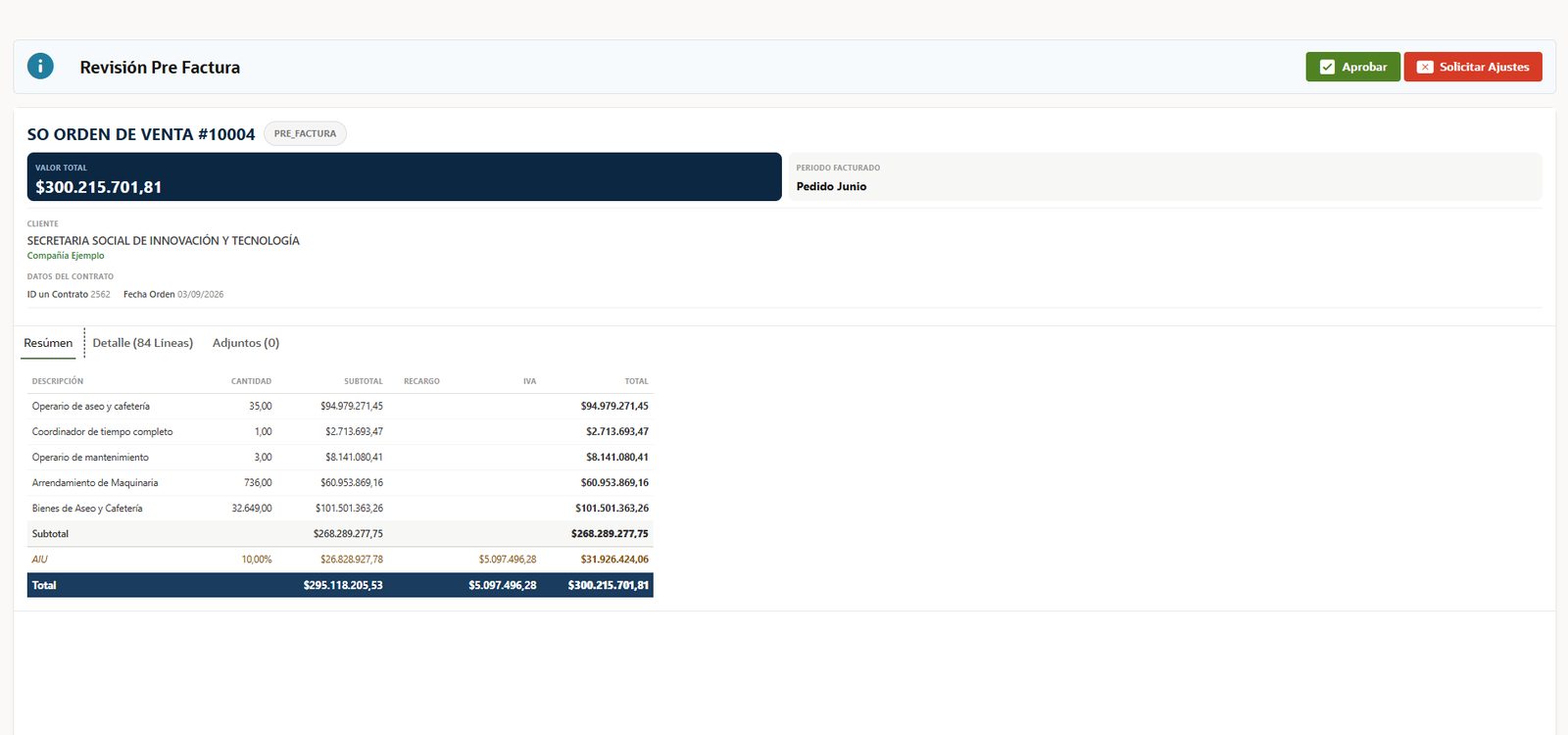1568x735 pixels.
Task: Click the AIU percentage 10,00%
Action: 257,560
